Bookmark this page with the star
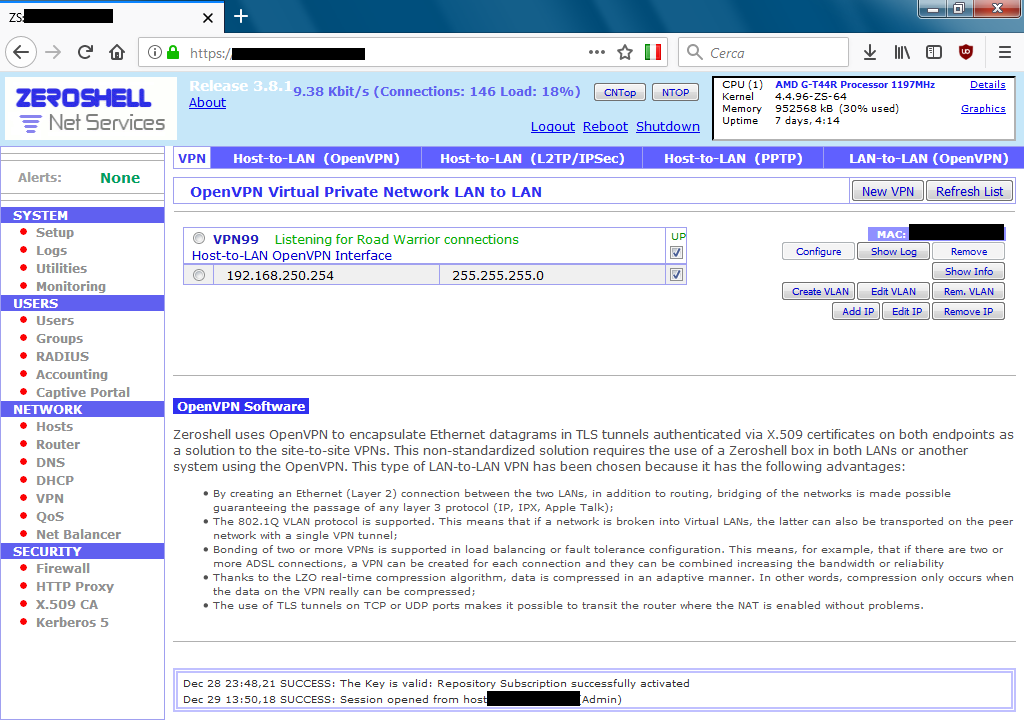The height and width of the screenshot is (728, 1024). [625, 52]
